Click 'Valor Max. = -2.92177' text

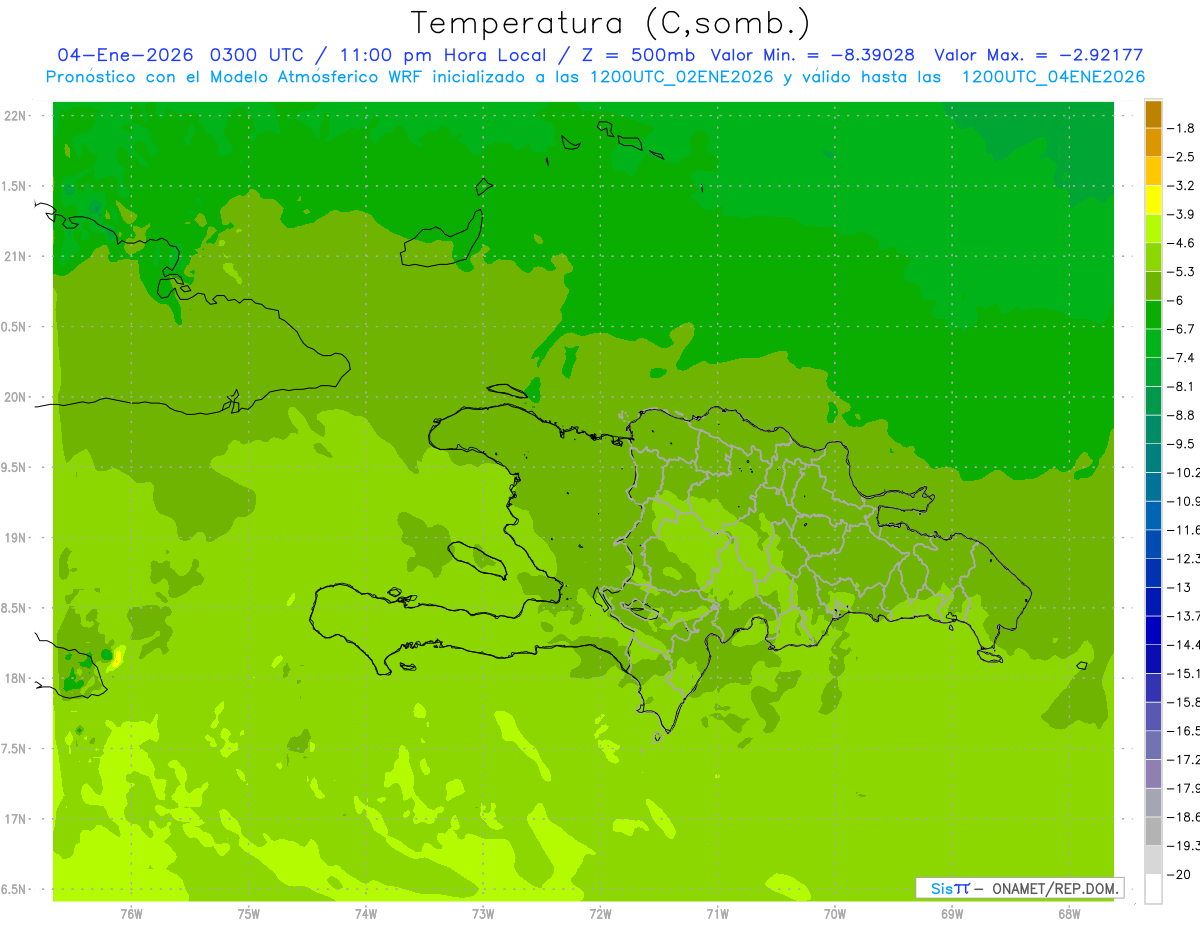point(1037,55)
